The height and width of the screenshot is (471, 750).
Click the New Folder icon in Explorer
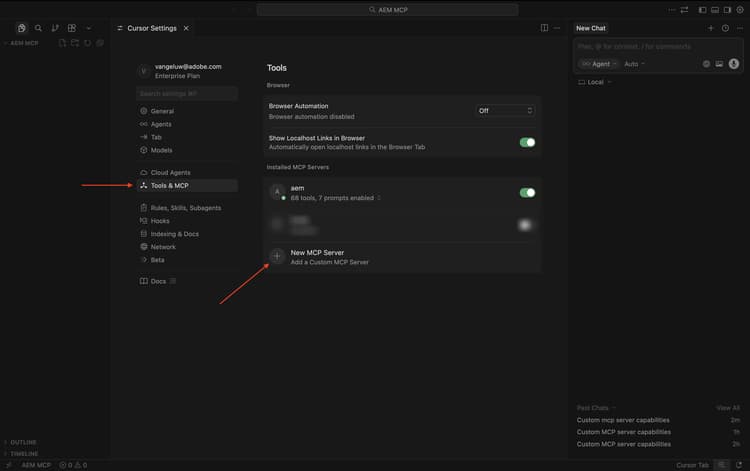click(75, 43)
